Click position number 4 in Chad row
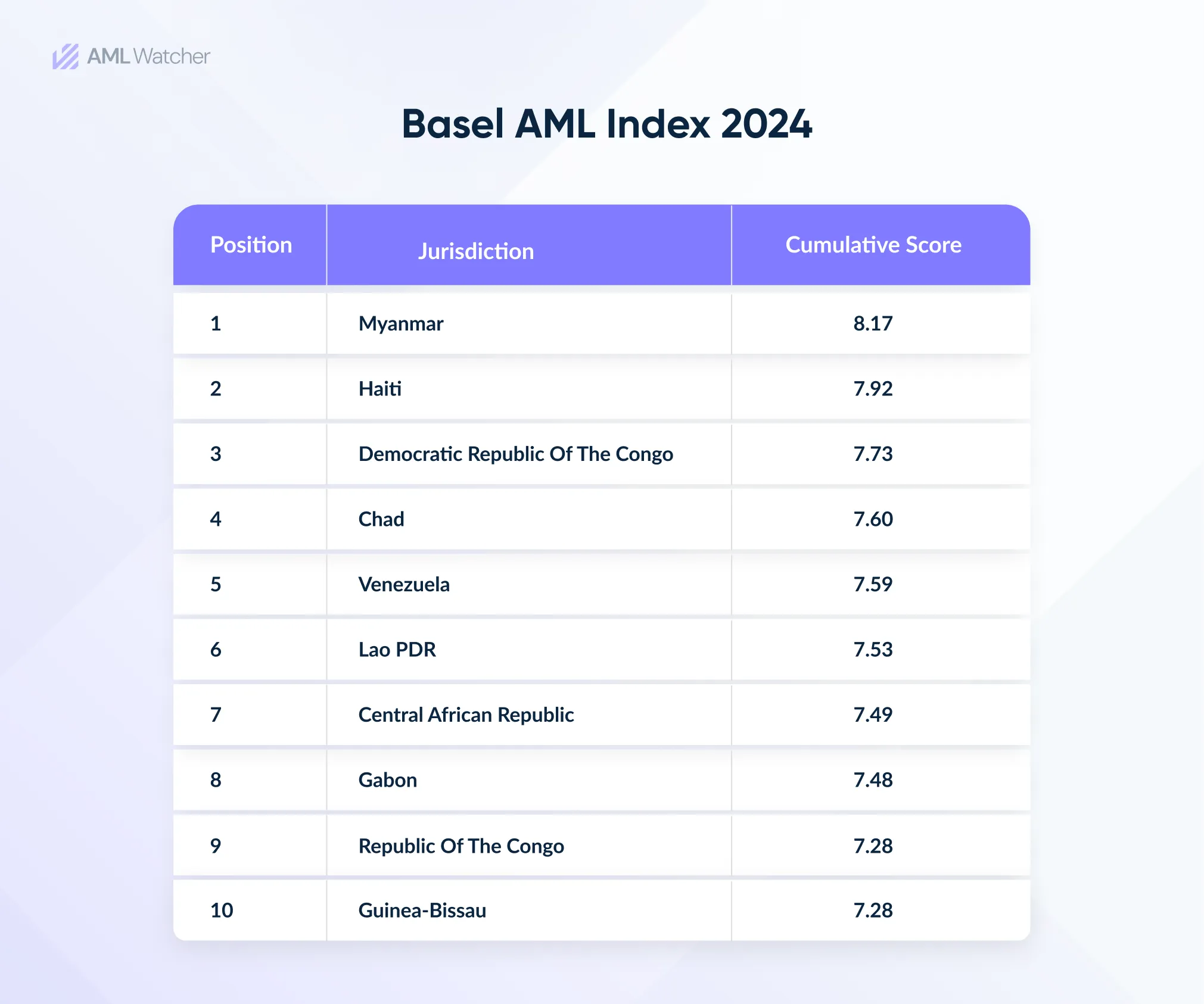The height and width of the screenshot is (1004, 1204). pos(216,519)
